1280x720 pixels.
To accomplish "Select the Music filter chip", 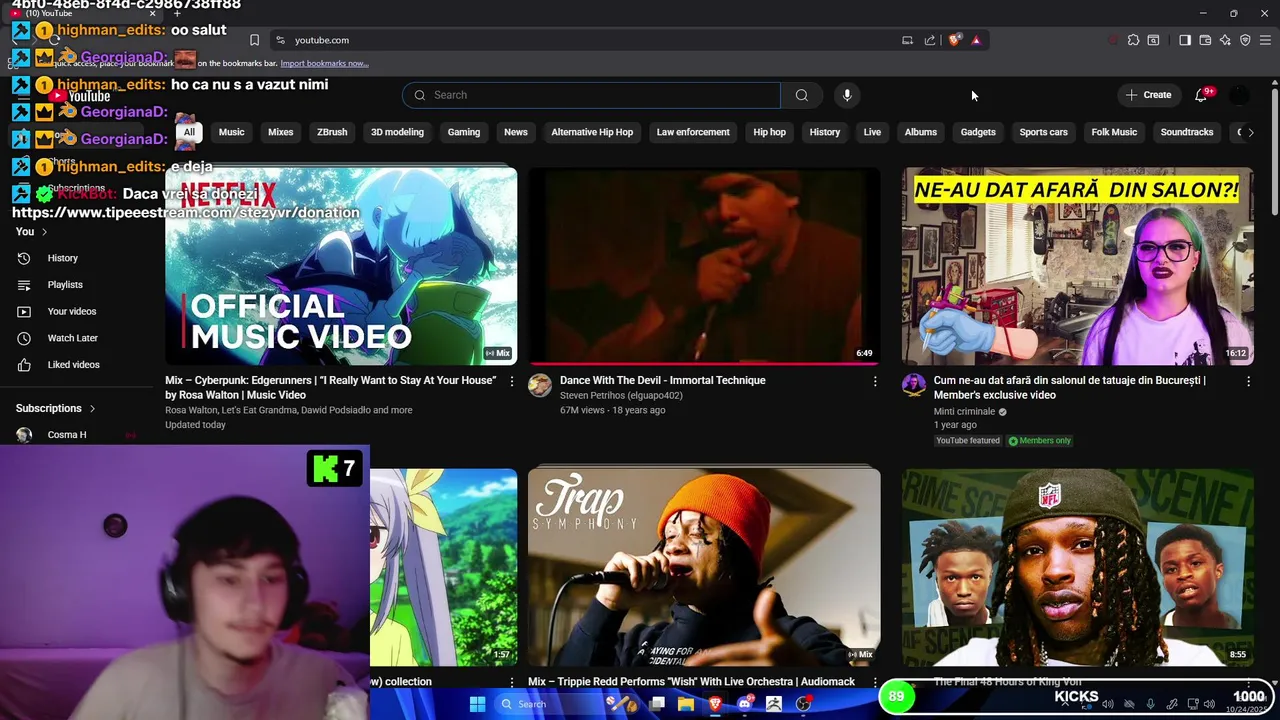I will pos(231,132).
